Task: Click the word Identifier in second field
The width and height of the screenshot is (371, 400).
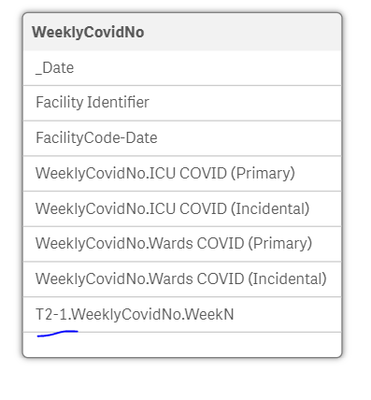Action: click(x=118, y=102)
